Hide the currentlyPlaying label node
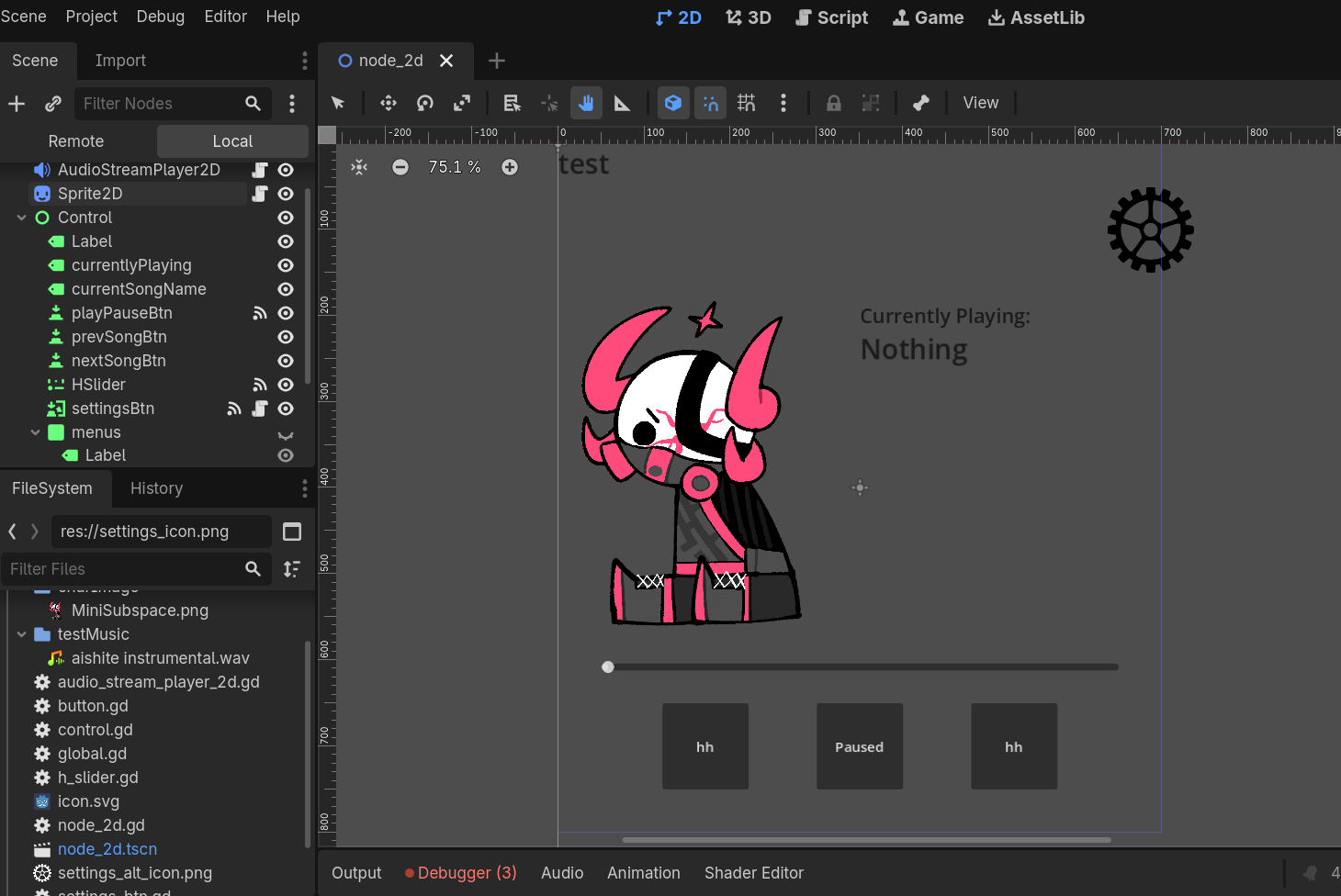This screenshot has height=896, width=1341. coord(286,265)
